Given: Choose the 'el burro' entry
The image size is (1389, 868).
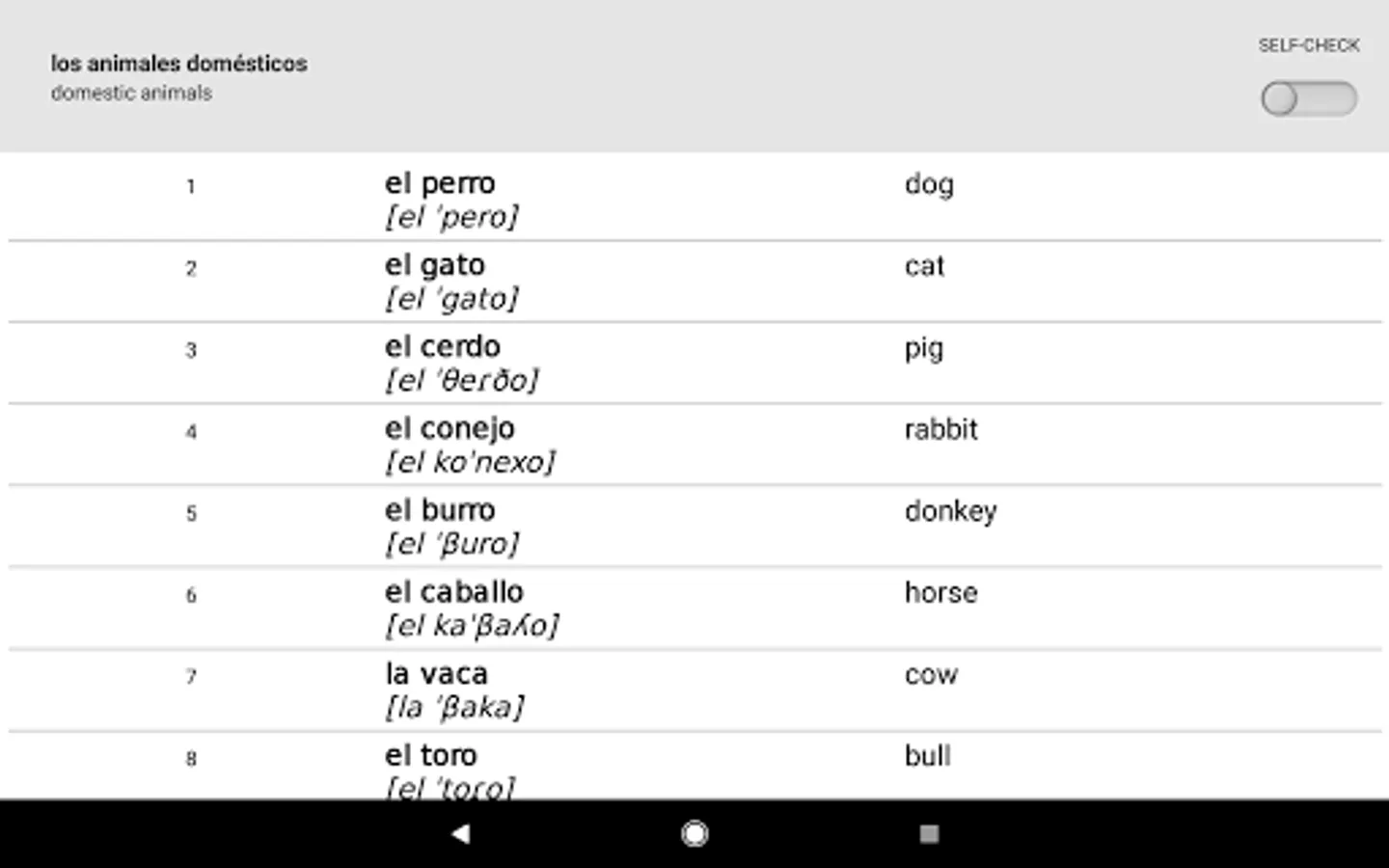Looking at the screenshot, I should tap(440, 510).
